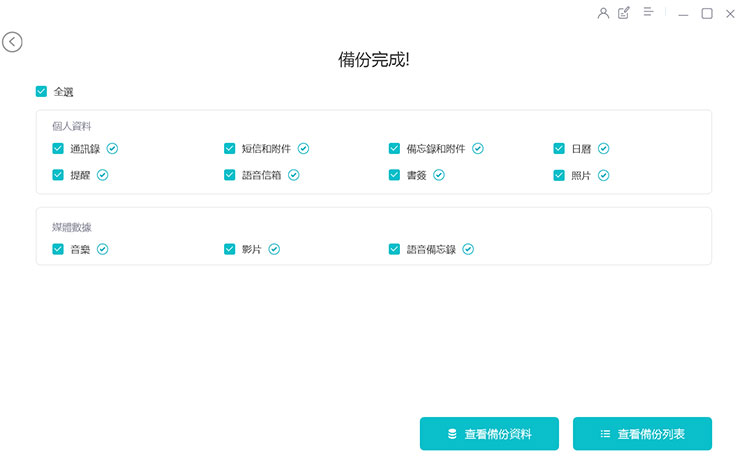
Task: Click the completion checkmark beside 日曆
Action: point(604,149)
